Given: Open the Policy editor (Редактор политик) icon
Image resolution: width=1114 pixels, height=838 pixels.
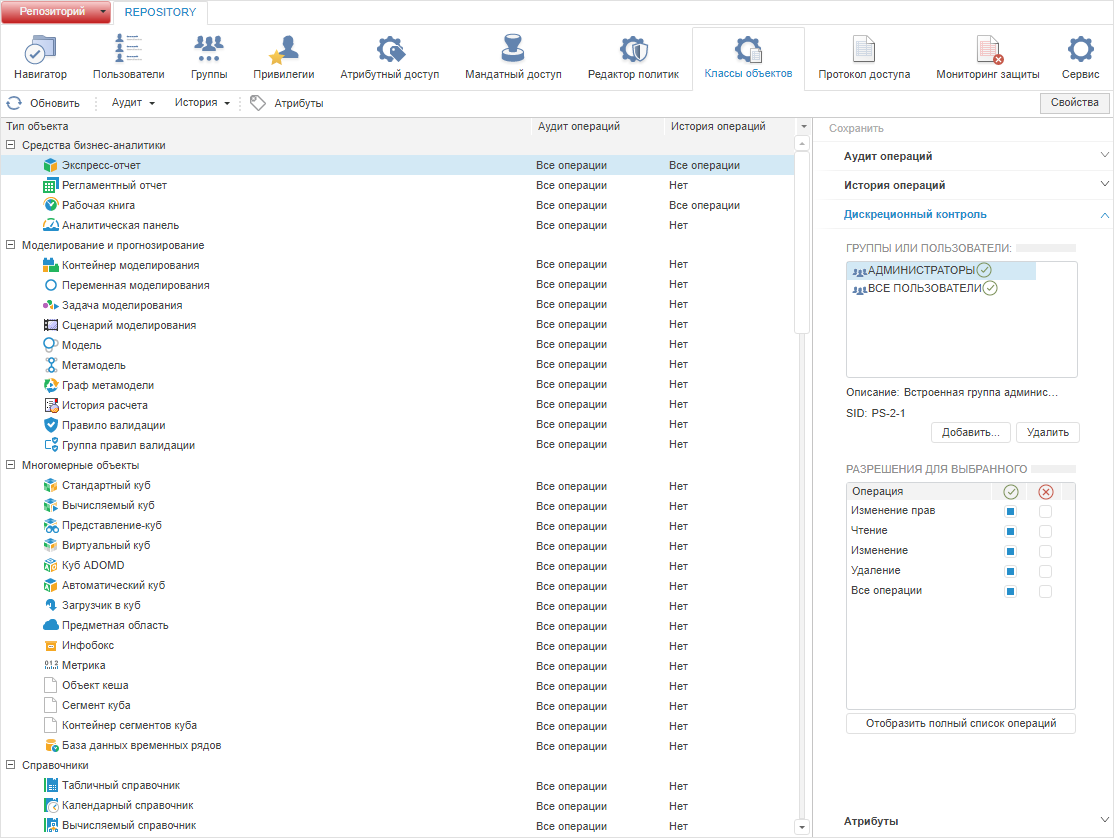Looking at the screenshot, I should tap(633, 50).
